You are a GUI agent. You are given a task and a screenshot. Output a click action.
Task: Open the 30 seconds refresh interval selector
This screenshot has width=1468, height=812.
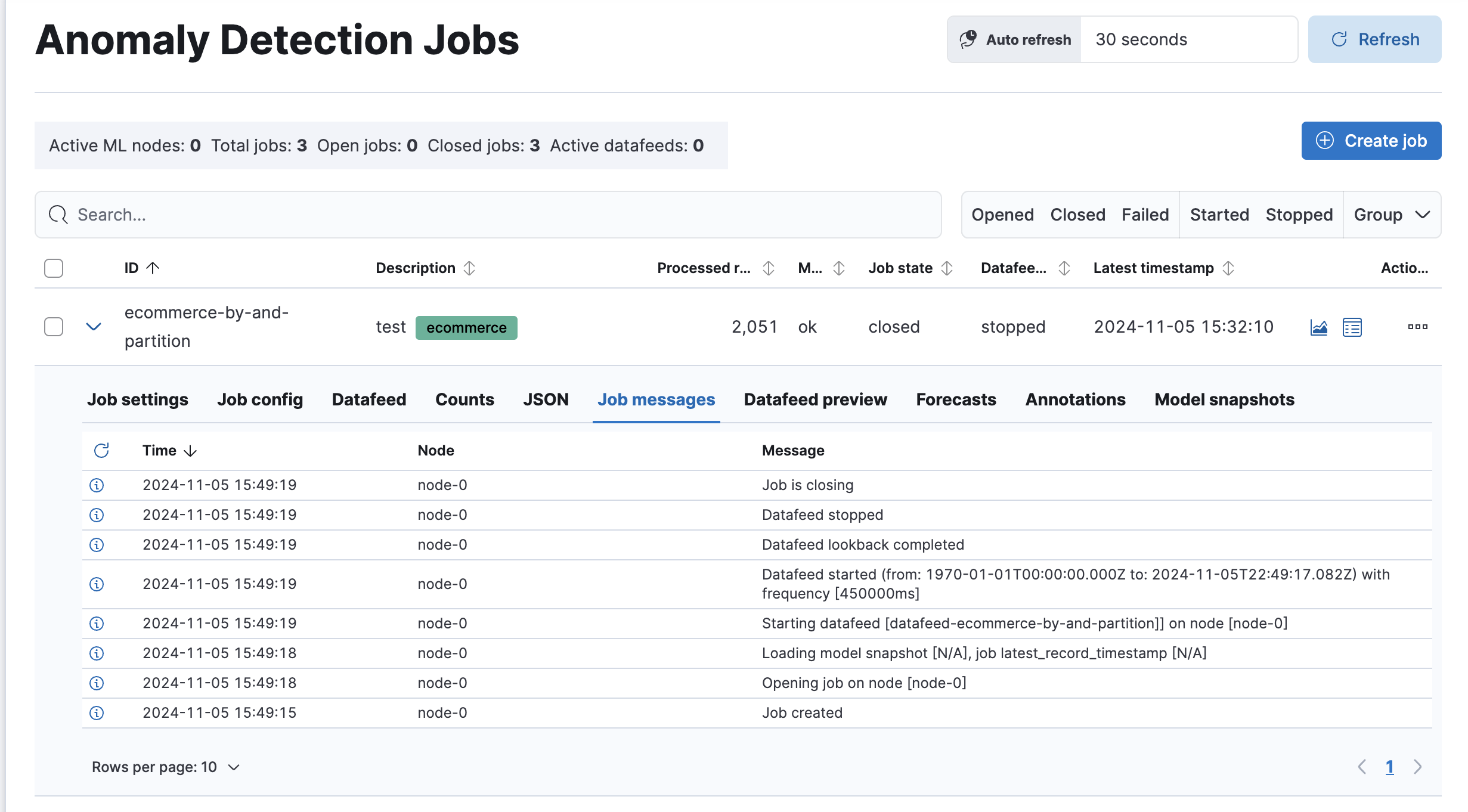tap(1189, 39)
